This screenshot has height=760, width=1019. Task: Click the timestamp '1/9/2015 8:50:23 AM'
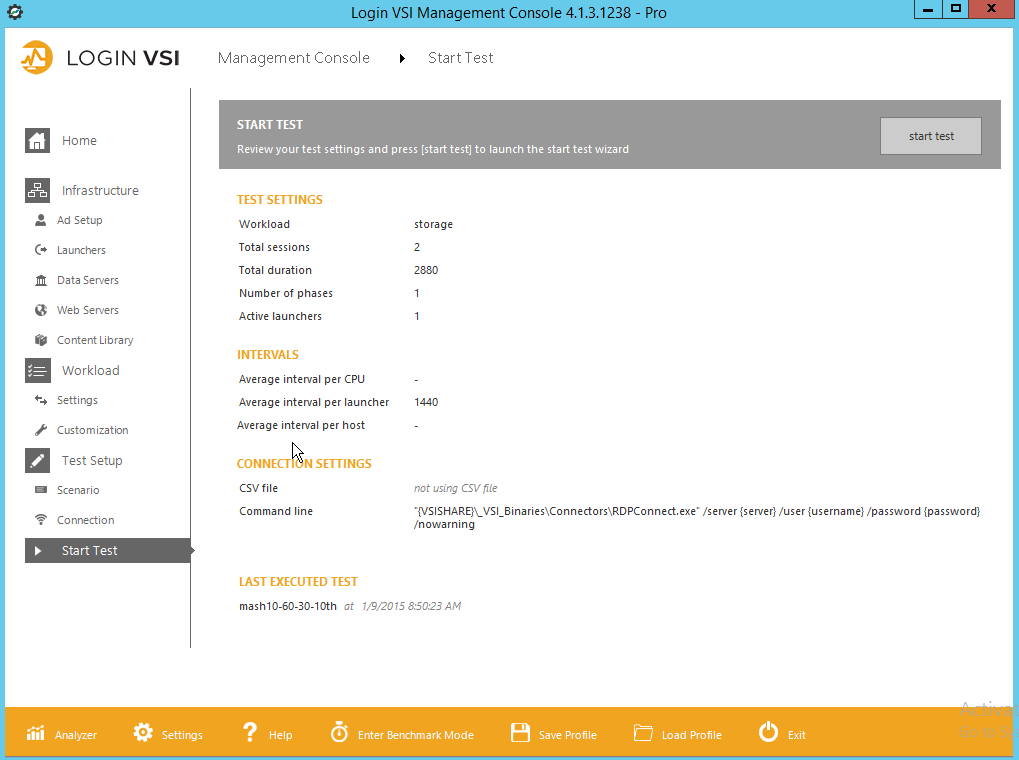(411, 606)
